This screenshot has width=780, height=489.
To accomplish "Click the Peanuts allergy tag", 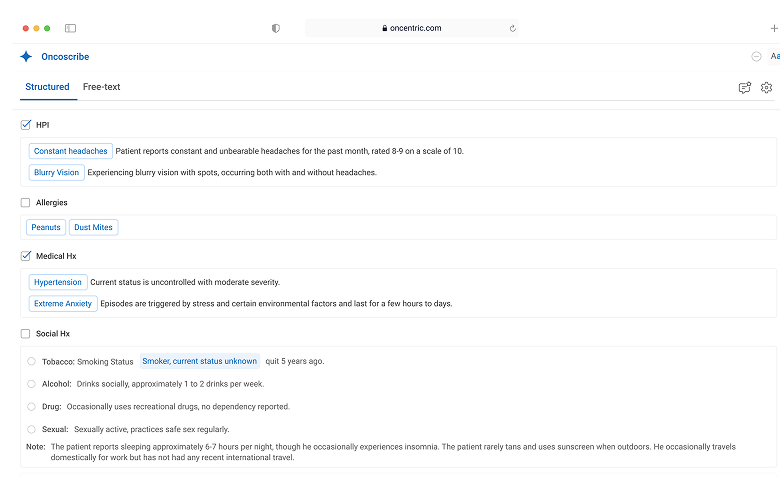I will tap(46, 227).
